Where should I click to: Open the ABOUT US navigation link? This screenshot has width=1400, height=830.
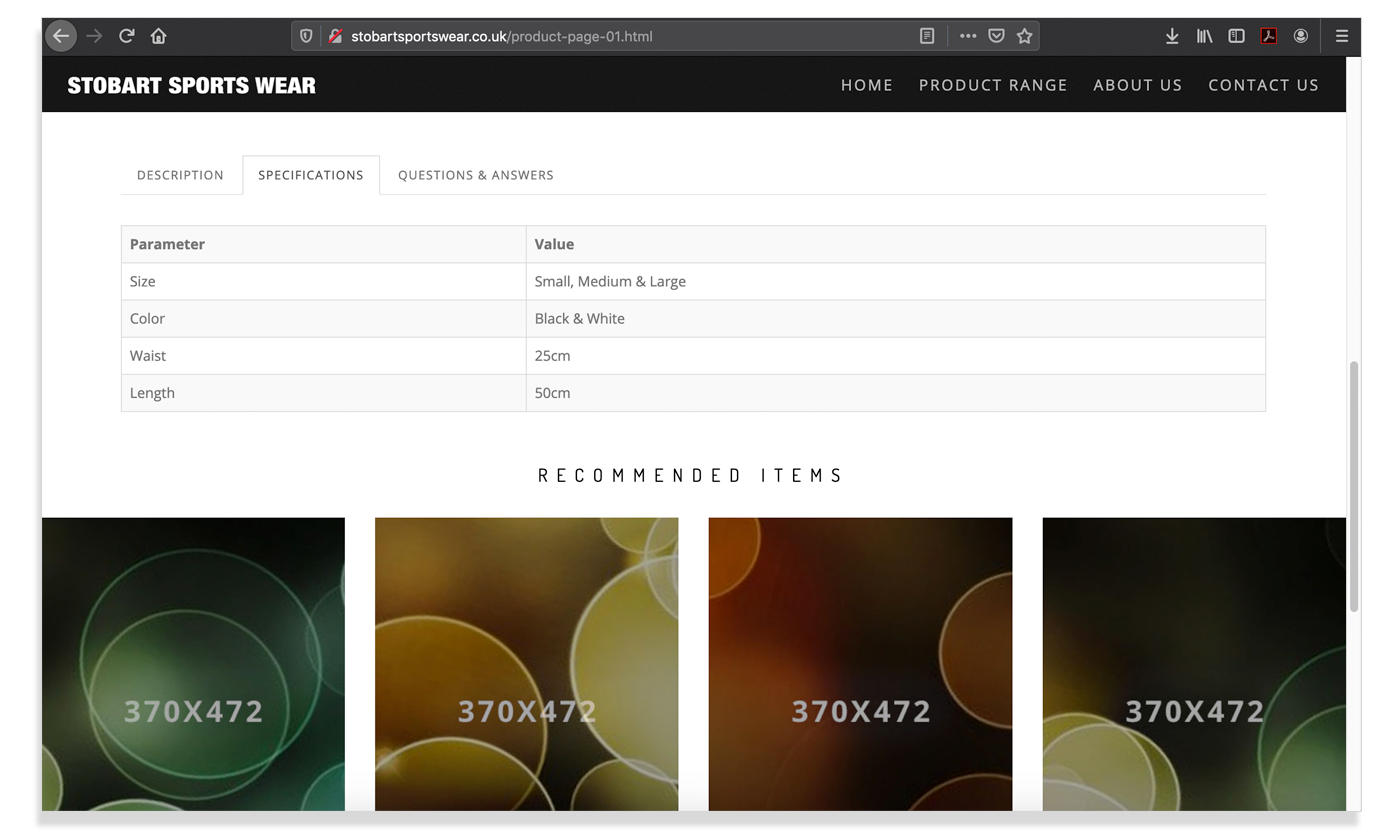pyautogui.click(x=1138, y=85)
